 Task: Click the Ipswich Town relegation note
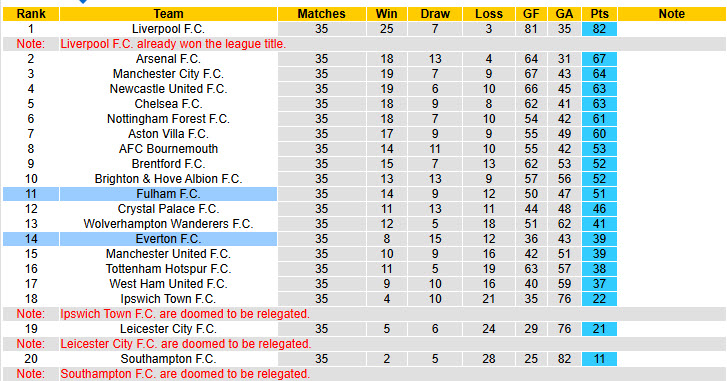coord(185,314)
